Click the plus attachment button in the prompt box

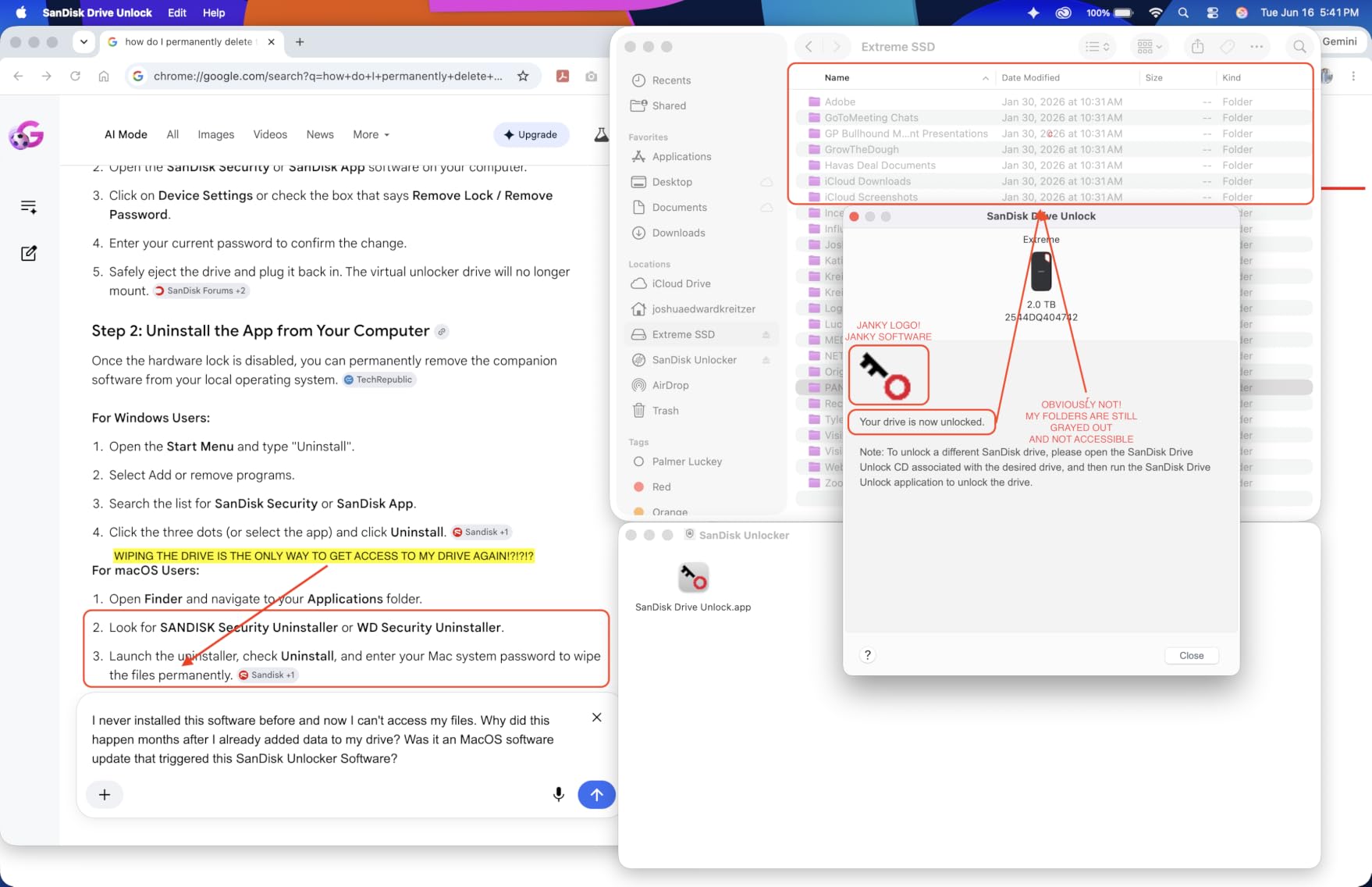tap(105, 795)
